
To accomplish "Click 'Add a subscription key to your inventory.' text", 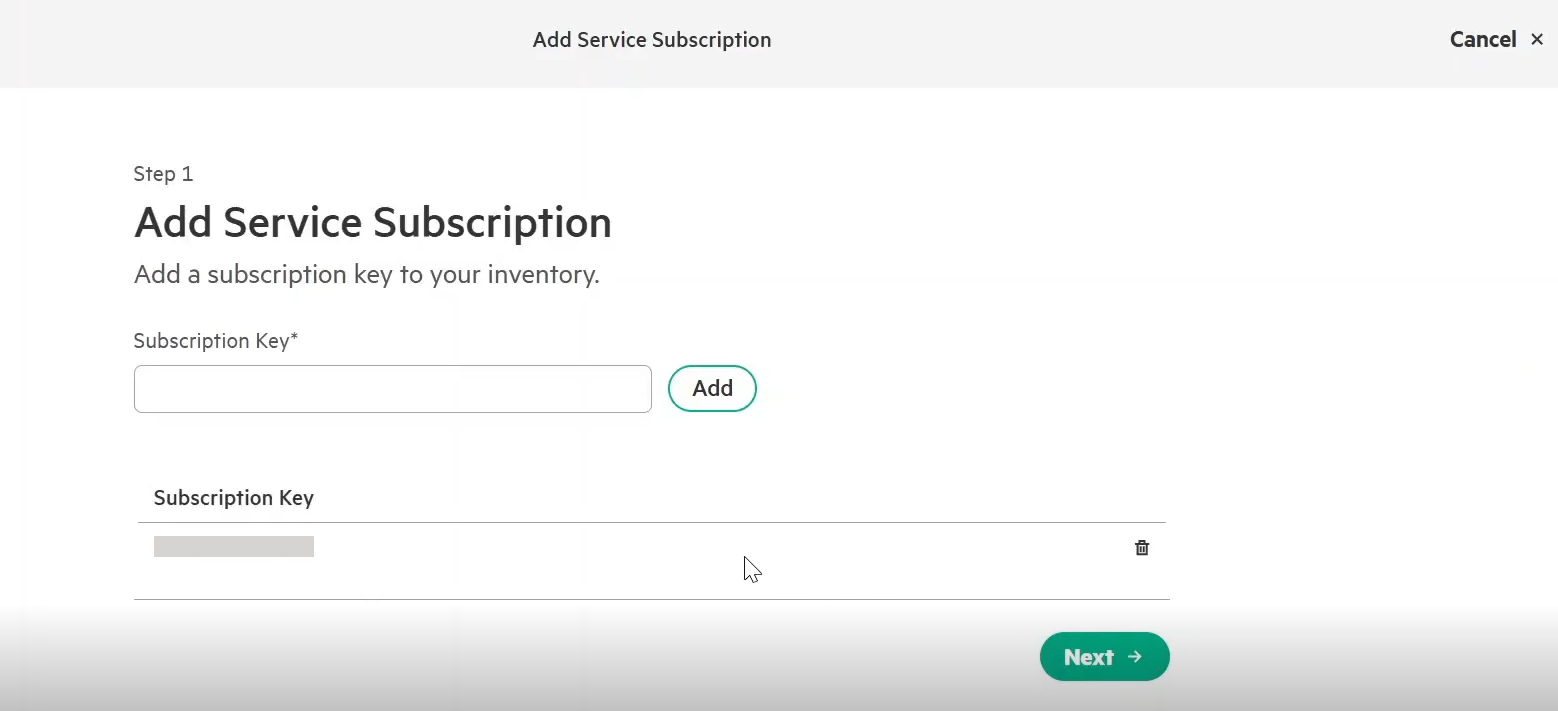I will click(x=367, y=274).
